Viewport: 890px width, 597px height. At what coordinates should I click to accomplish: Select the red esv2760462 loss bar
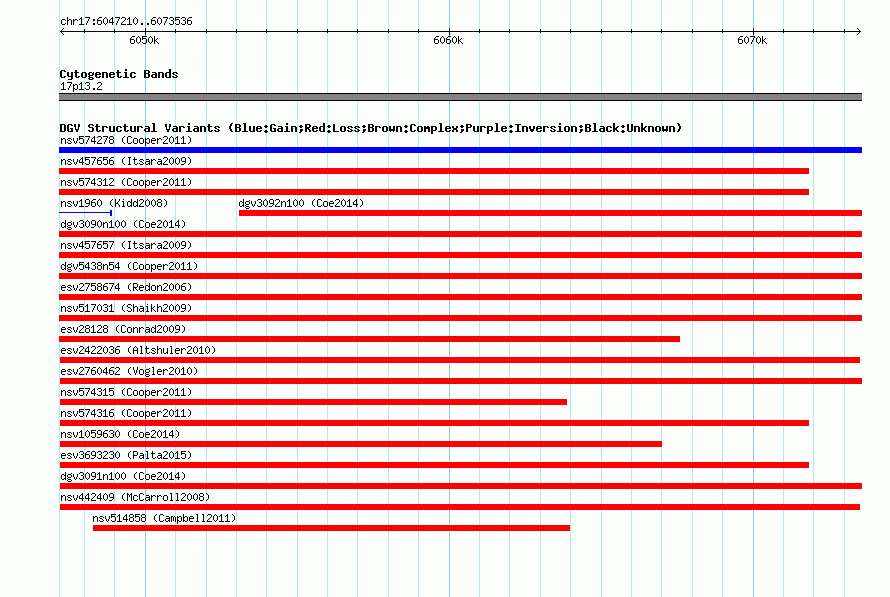[460, 381]
